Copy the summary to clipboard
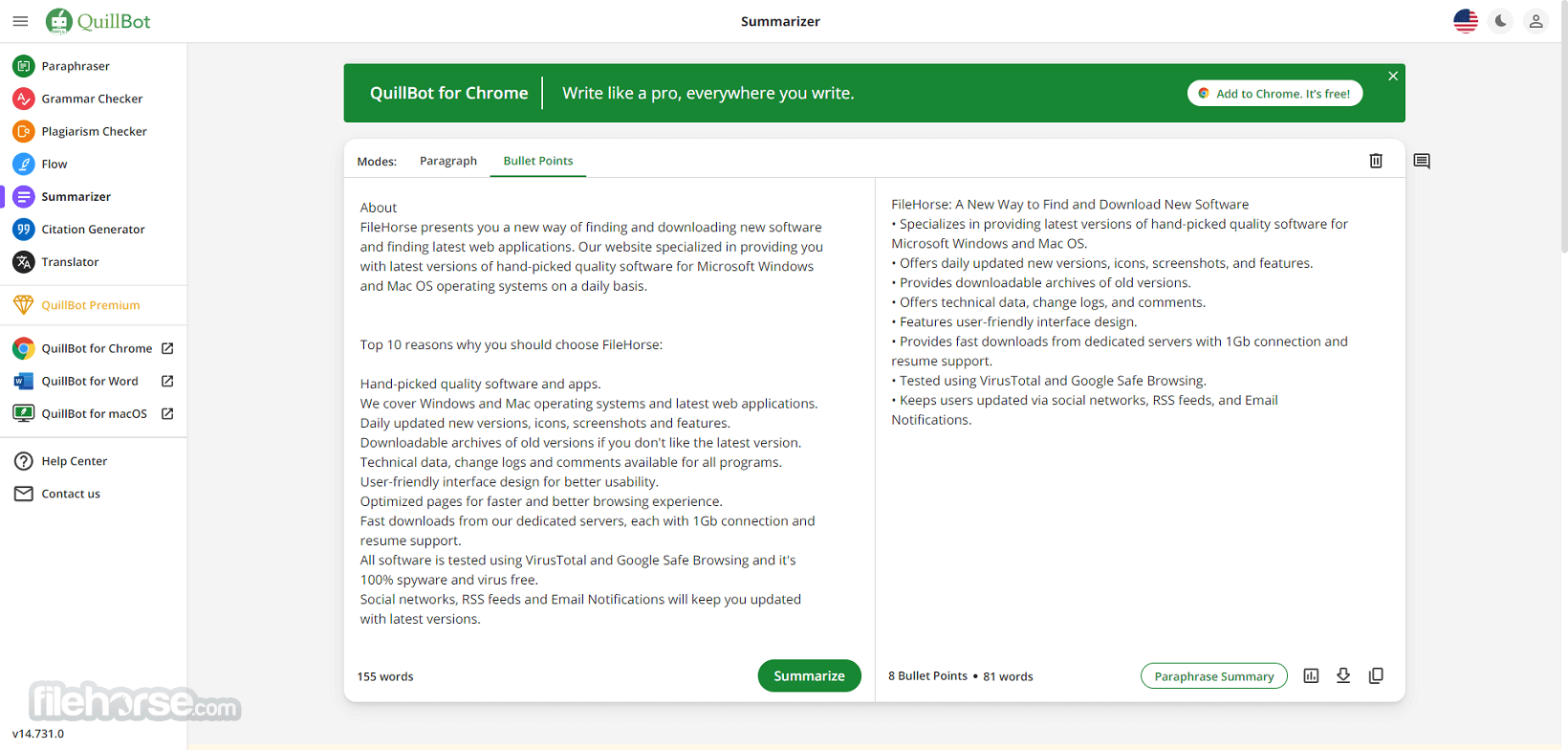The width and height of the screenshot is (1568, 750). pyautogui.click(x=1376, y=675)
